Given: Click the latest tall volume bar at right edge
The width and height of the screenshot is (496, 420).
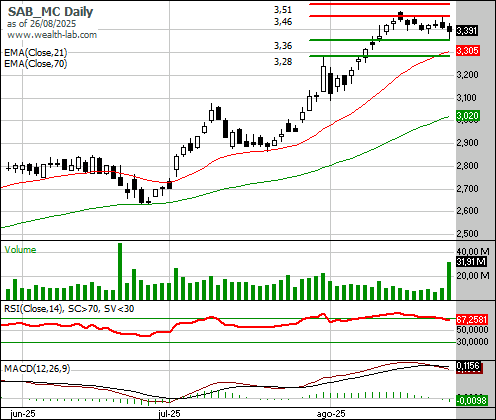Looking at the screenshot, I should [x=449, y=281].
